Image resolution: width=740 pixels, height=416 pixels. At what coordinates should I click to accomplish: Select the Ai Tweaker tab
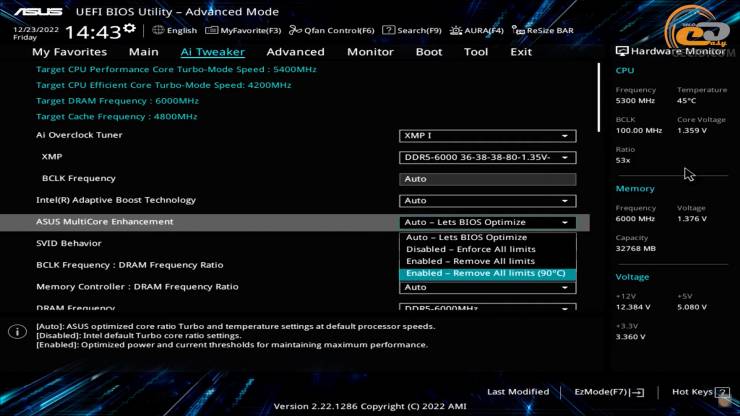click(x=212, y=52)
